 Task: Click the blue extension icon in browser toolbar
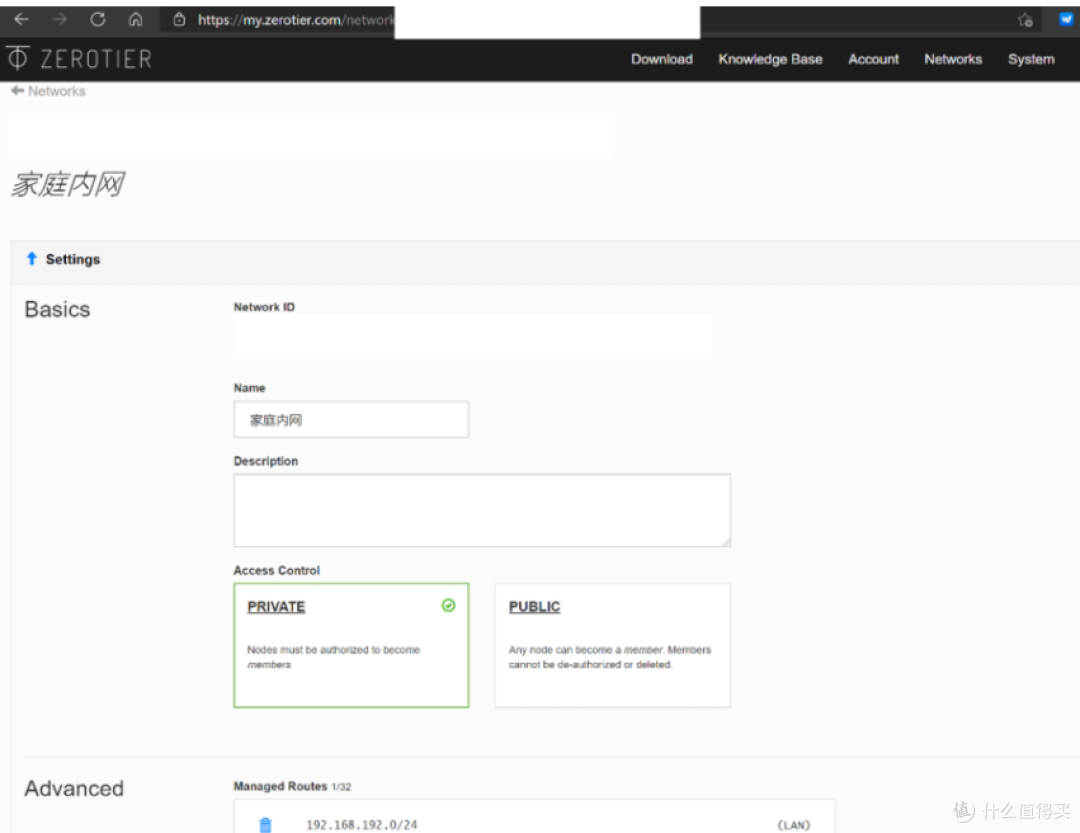click(x=1066, y=19)
